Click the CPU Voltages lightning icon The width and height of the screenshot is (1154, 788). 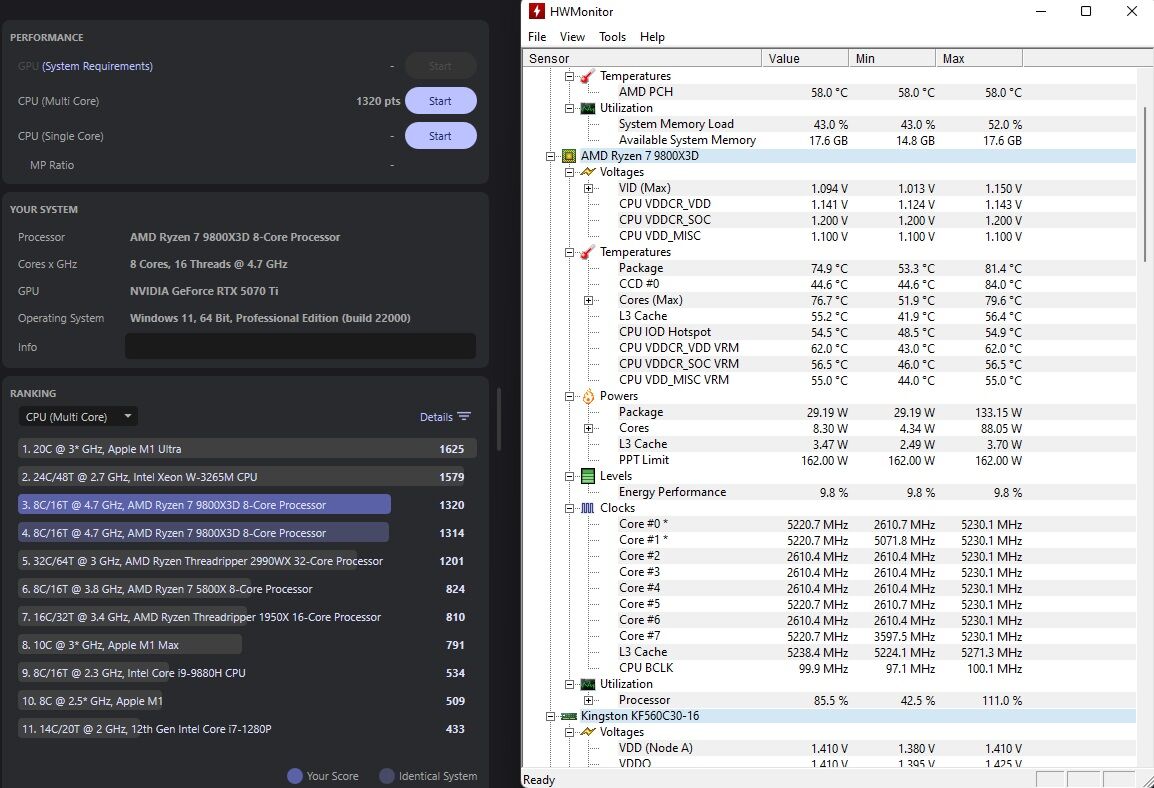(588, 172)
